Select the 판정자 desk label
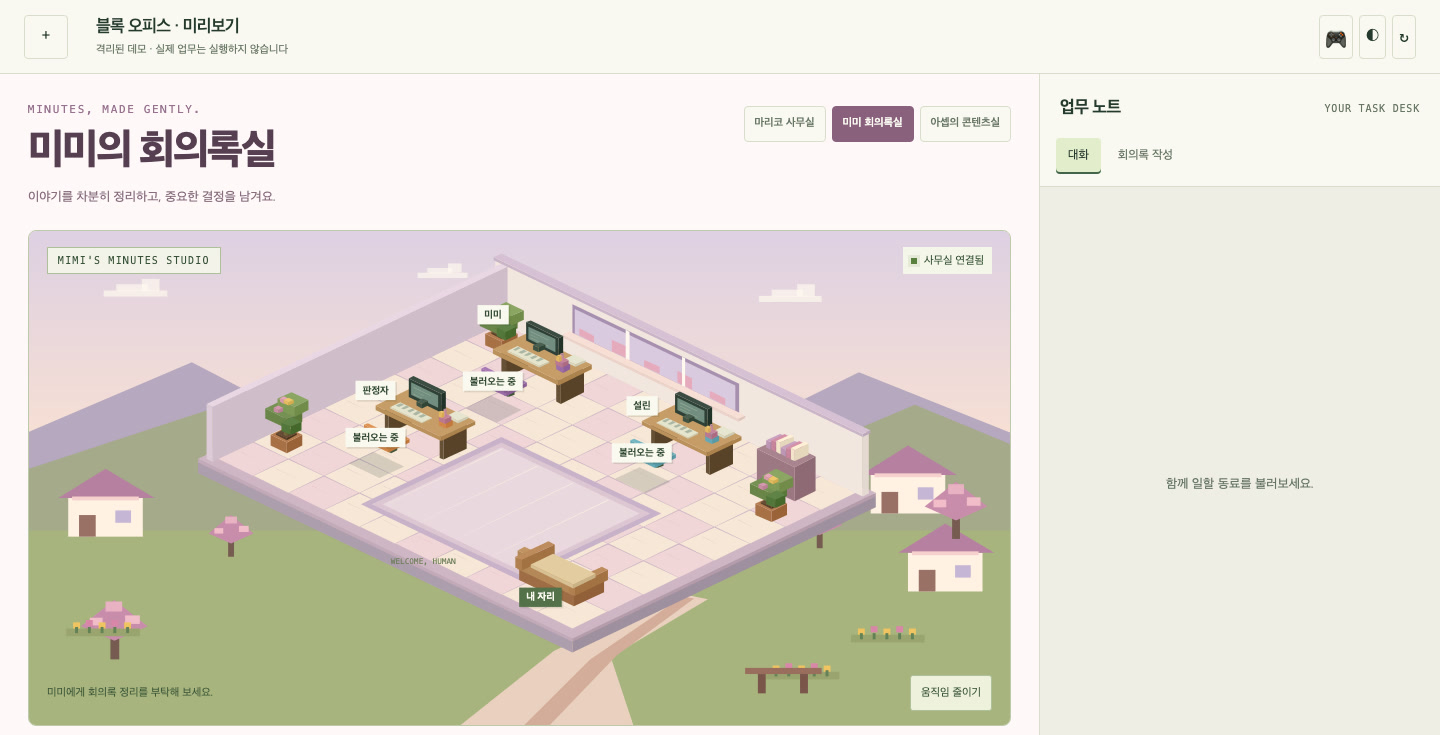1440x735 pixels. (375, 390)
